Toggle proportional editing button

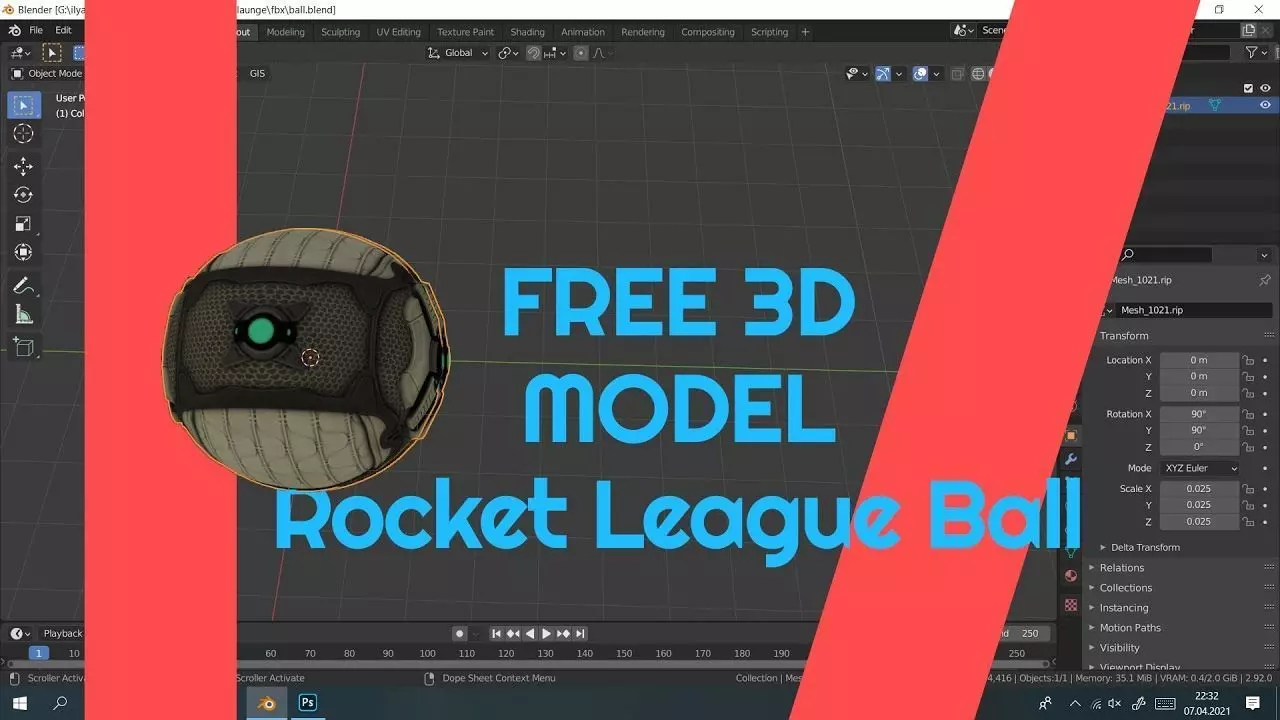(580, 53)
